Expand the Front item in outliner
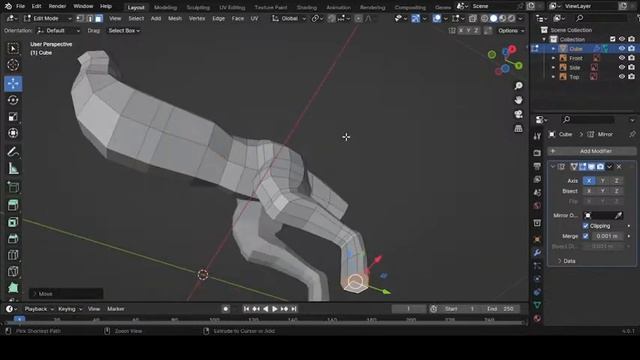640x360 pixels. (x=553, y=58)
